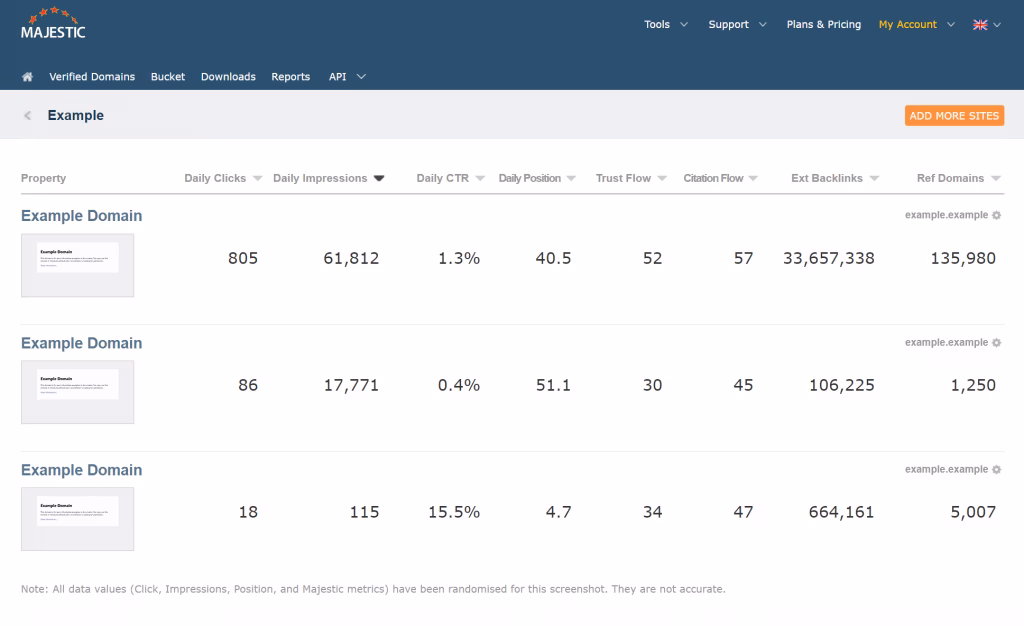The image size is (1024, 626).
Task: Open the Plans & Pricing link
Action: [x=823, y=25]
